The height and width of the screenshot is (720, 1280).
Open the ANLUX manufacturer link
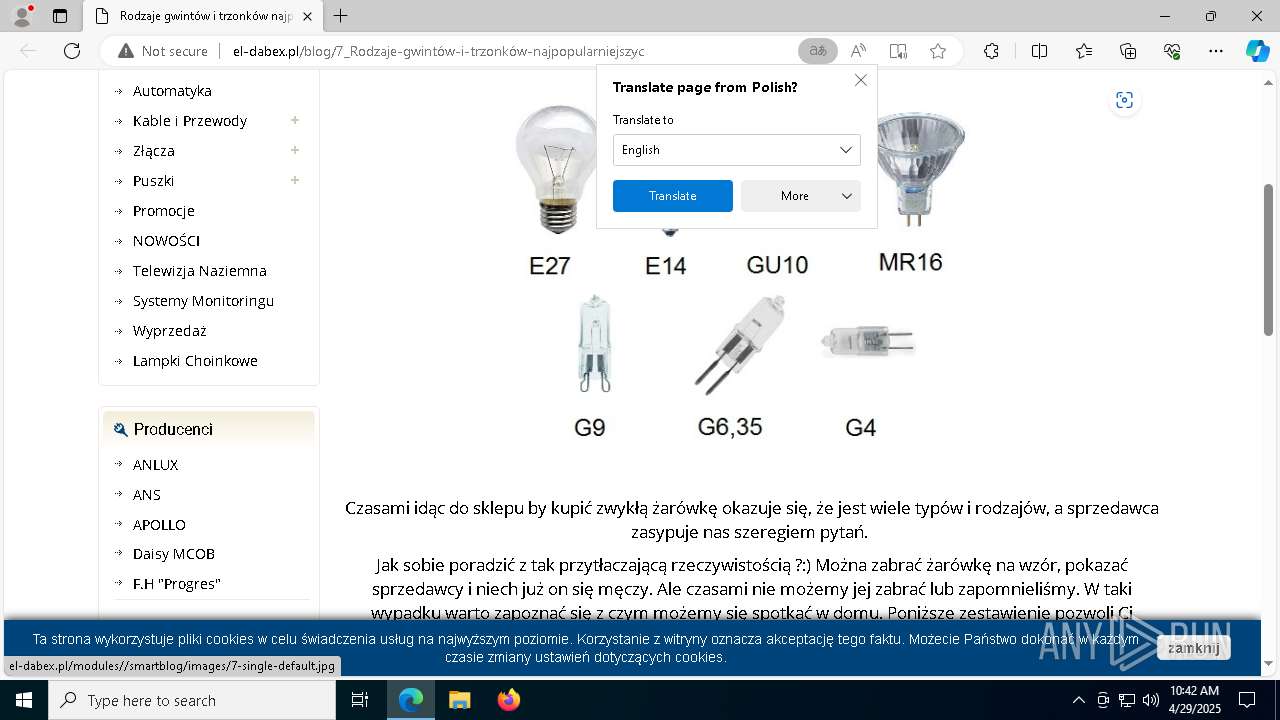pyautogui.click(x=155, y=465)
